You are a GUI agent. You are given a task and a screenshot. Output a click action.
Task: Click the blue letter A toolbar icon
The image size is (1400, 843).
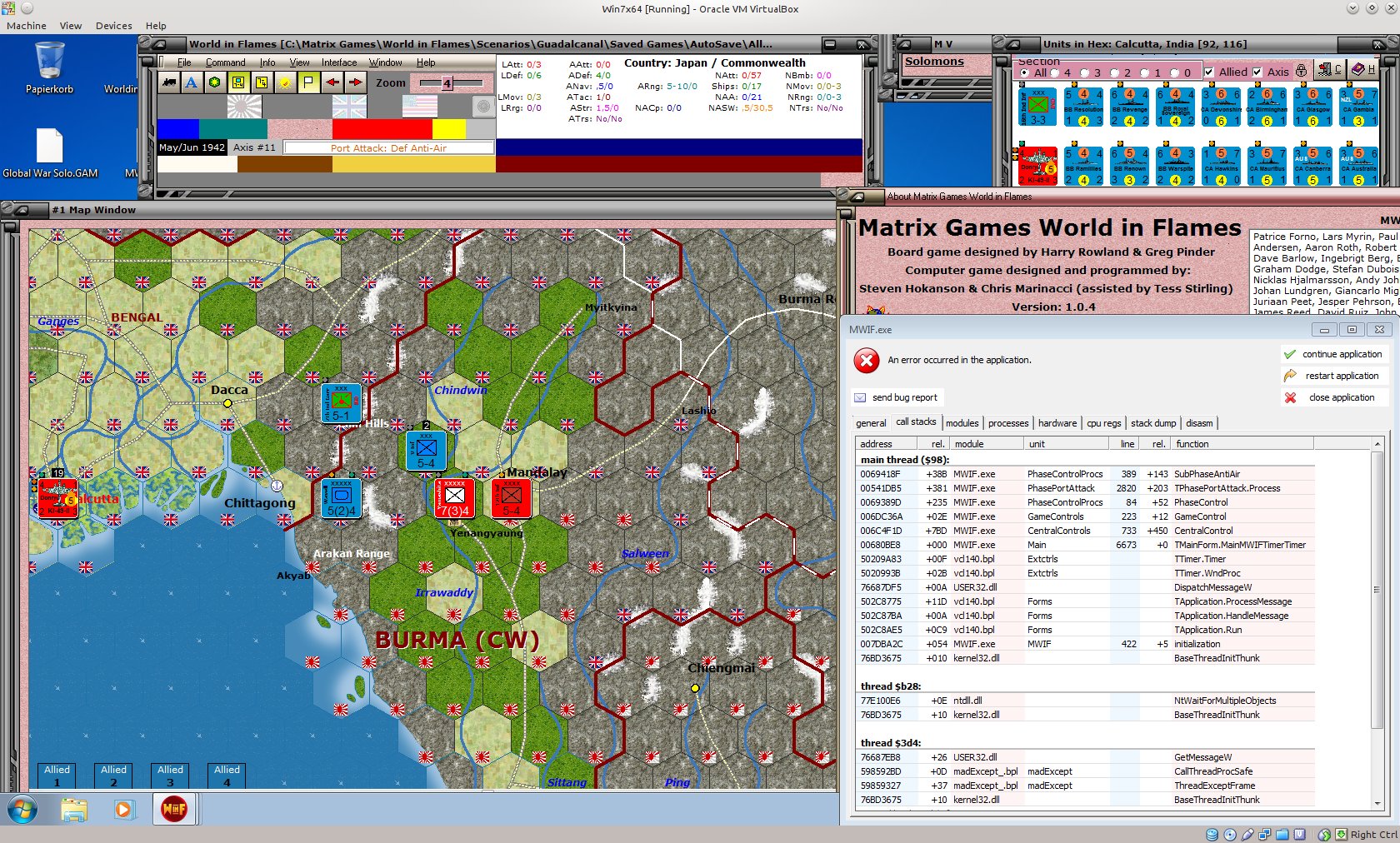[192, 82]
